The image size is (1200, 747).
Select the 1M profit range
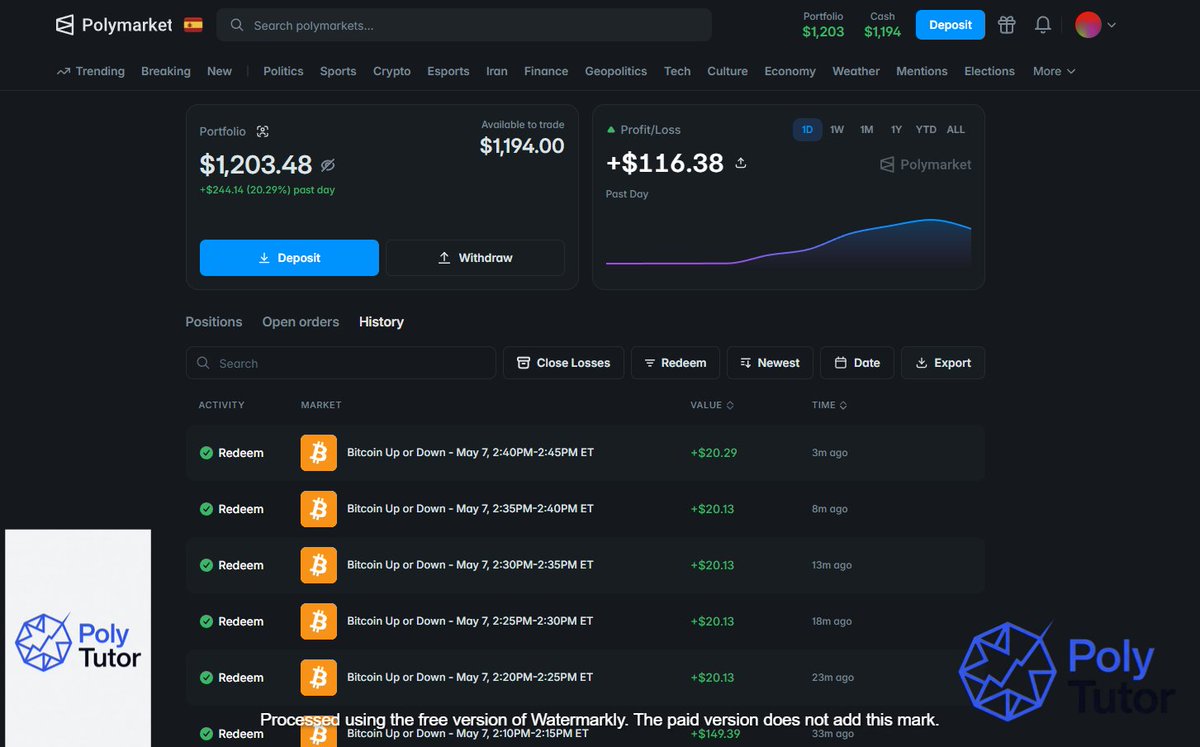tap(867, 130)
